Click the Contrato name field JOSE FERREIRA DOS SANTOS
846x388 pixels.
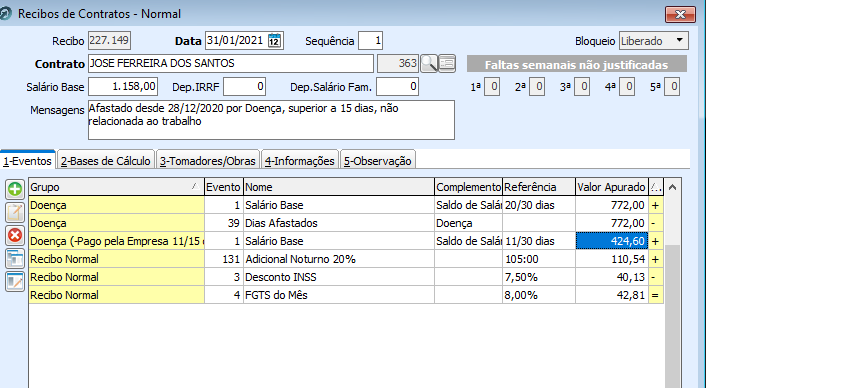point(230,63)
